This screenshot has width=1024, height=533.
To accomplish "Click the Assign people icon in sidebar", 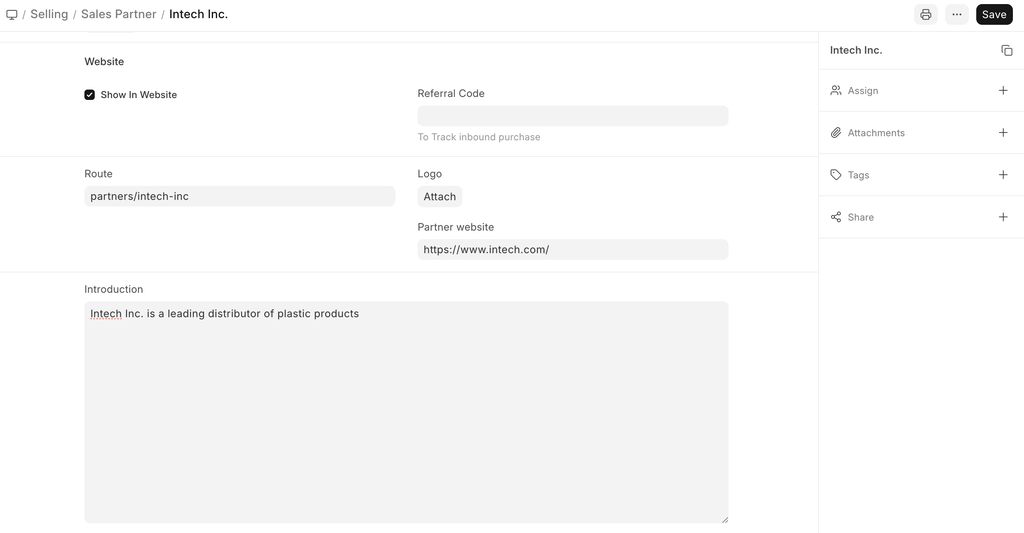I will coord(836,91).
